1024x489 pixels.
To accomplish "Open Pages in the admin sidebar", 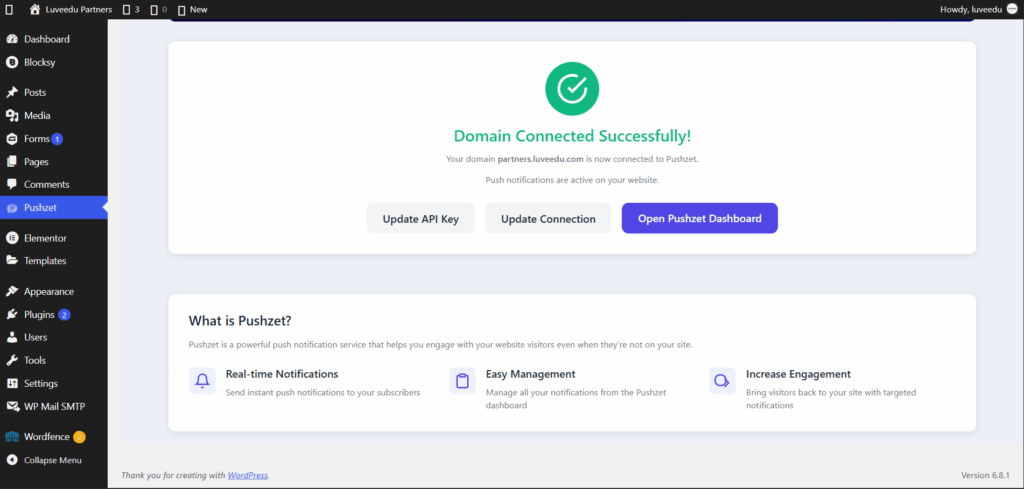I will coord(54,162).
